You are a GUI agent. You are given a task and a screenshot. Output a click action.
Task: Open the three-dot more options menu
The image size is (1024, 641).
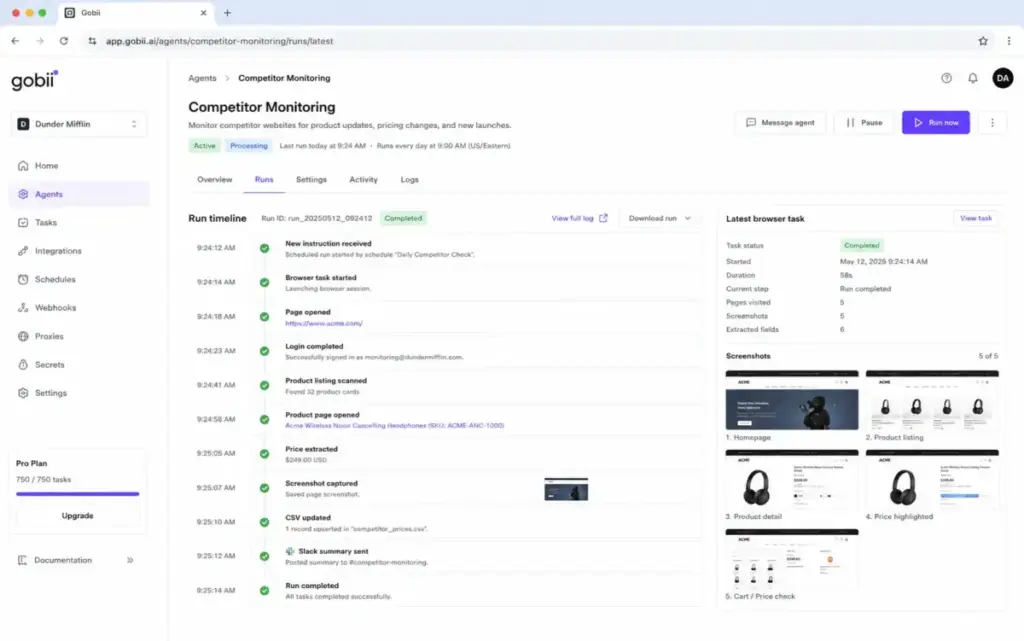coord(992,123)
